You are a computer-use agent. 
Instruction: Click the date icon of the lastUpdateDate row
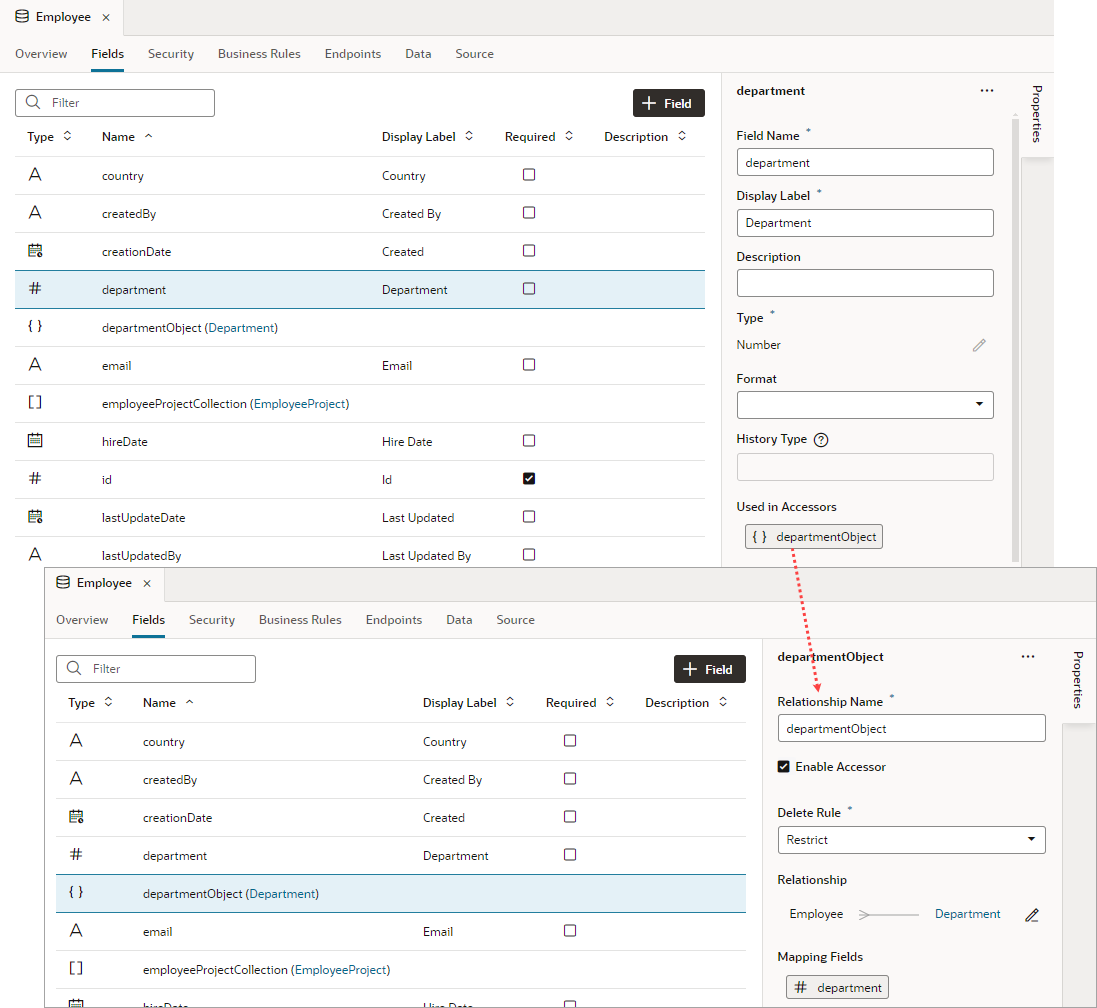click(35, 516)
